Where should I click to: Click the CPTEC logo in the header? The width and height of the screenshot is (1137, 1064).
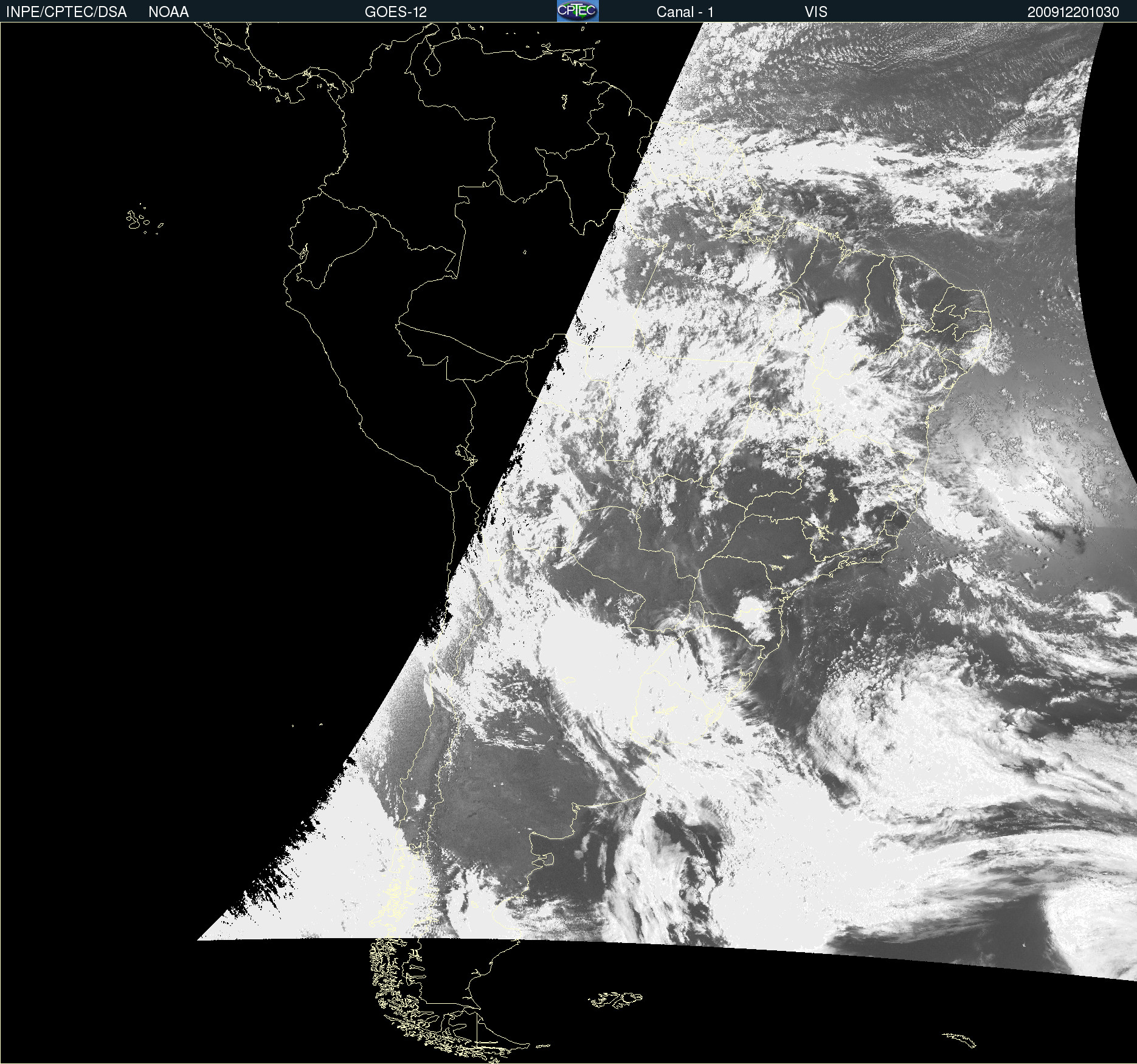(x=578, y=11)
